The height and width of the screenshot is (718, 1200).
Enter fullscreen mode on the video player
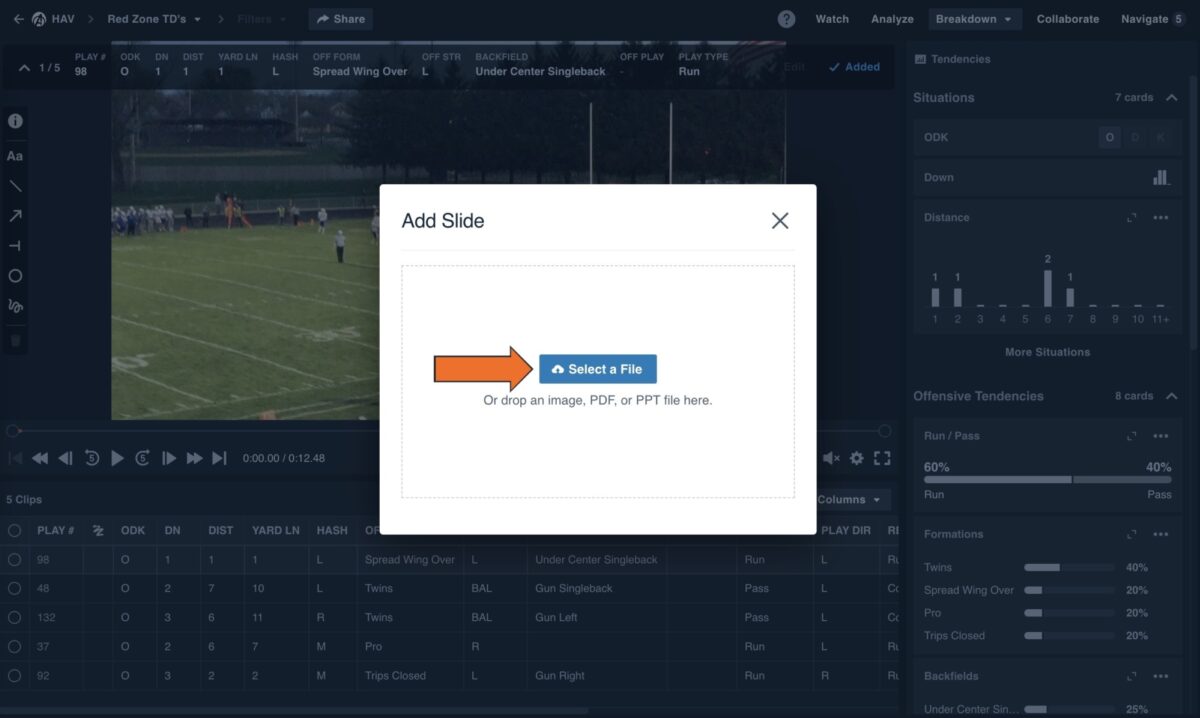(882, 457)
